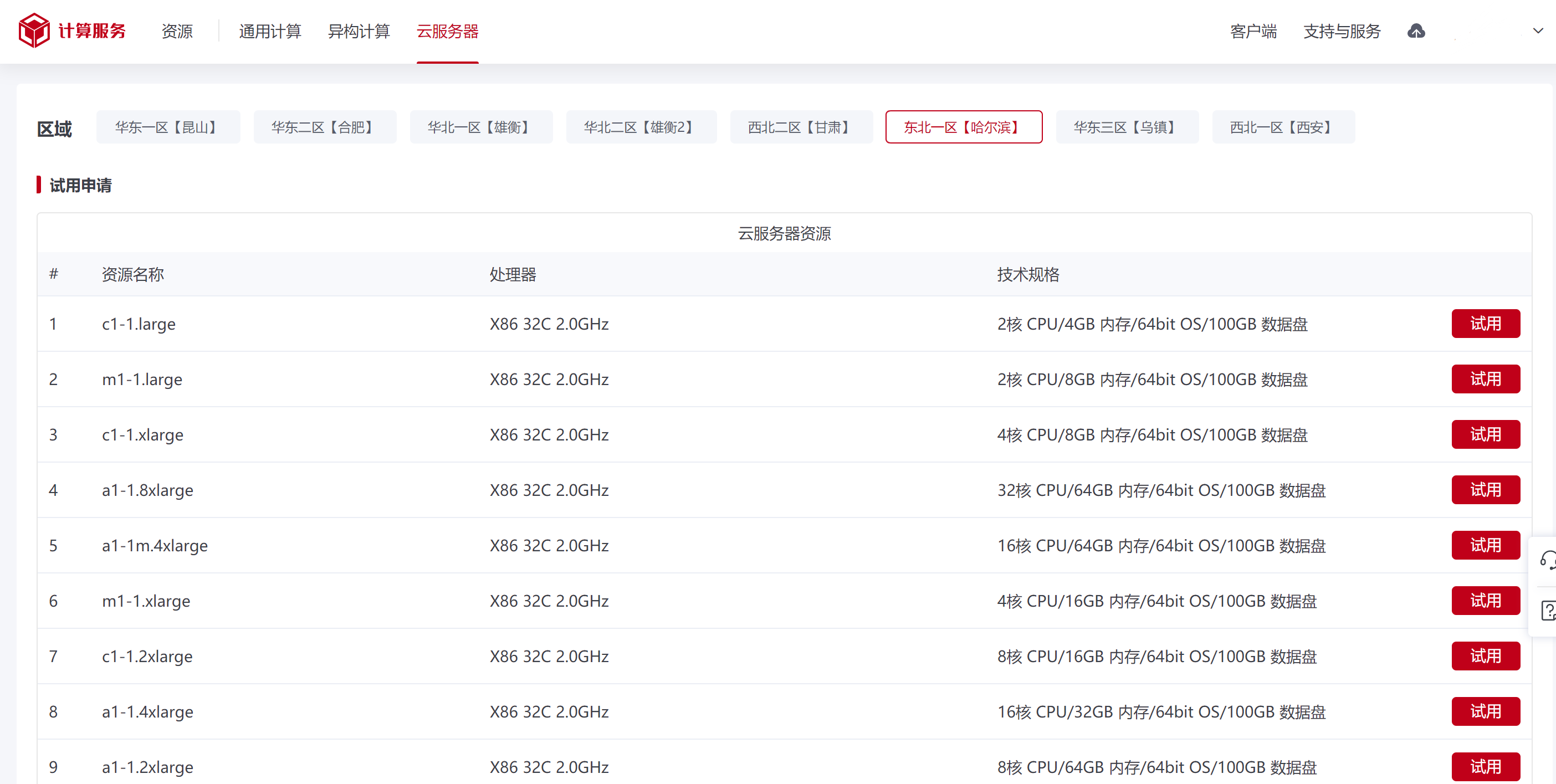Open the 客户端 link
Screen dimensions: 1556x784
click(1253, 31)
